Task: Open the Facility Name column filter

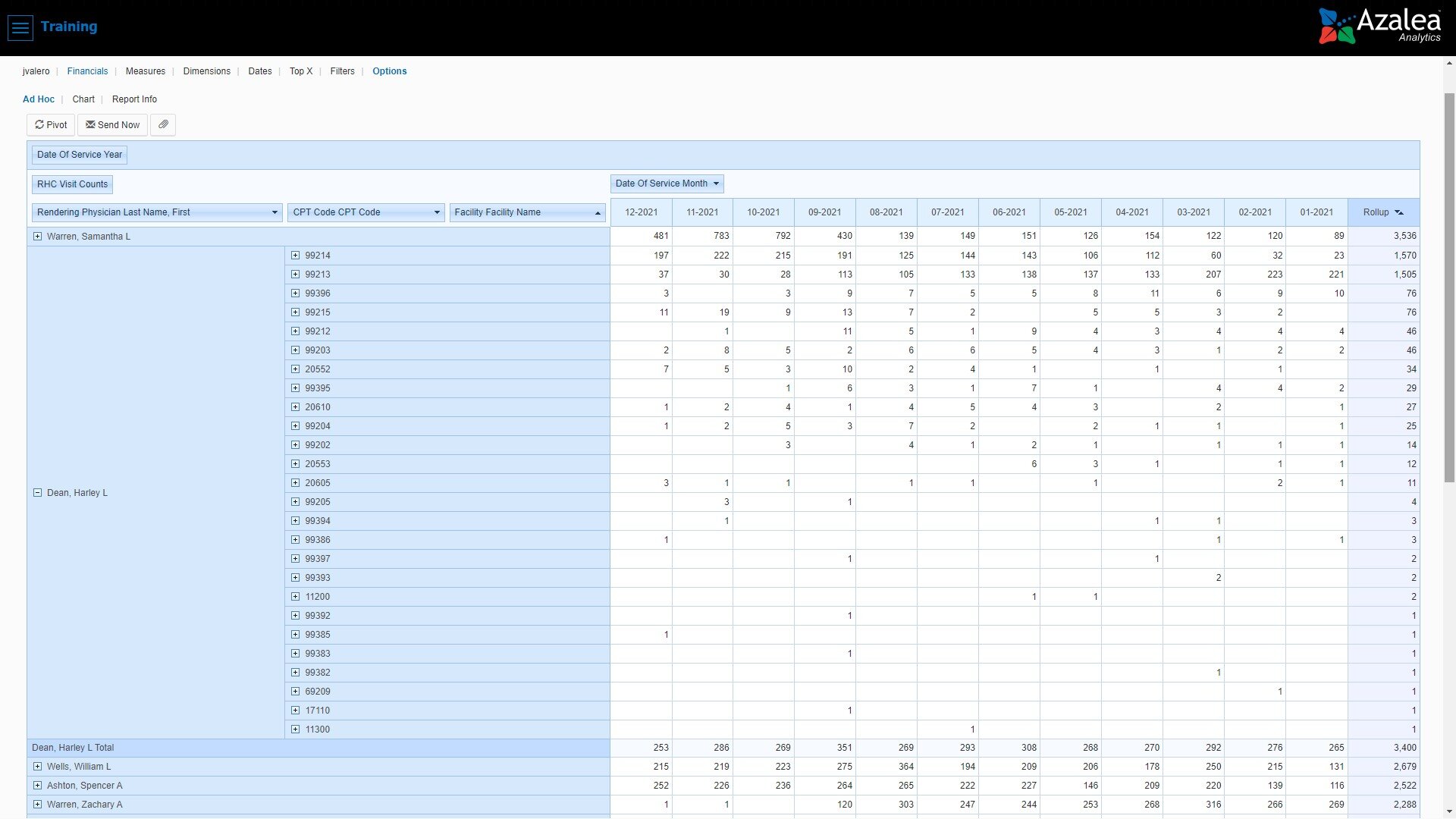Action: [x=598, y=213]
